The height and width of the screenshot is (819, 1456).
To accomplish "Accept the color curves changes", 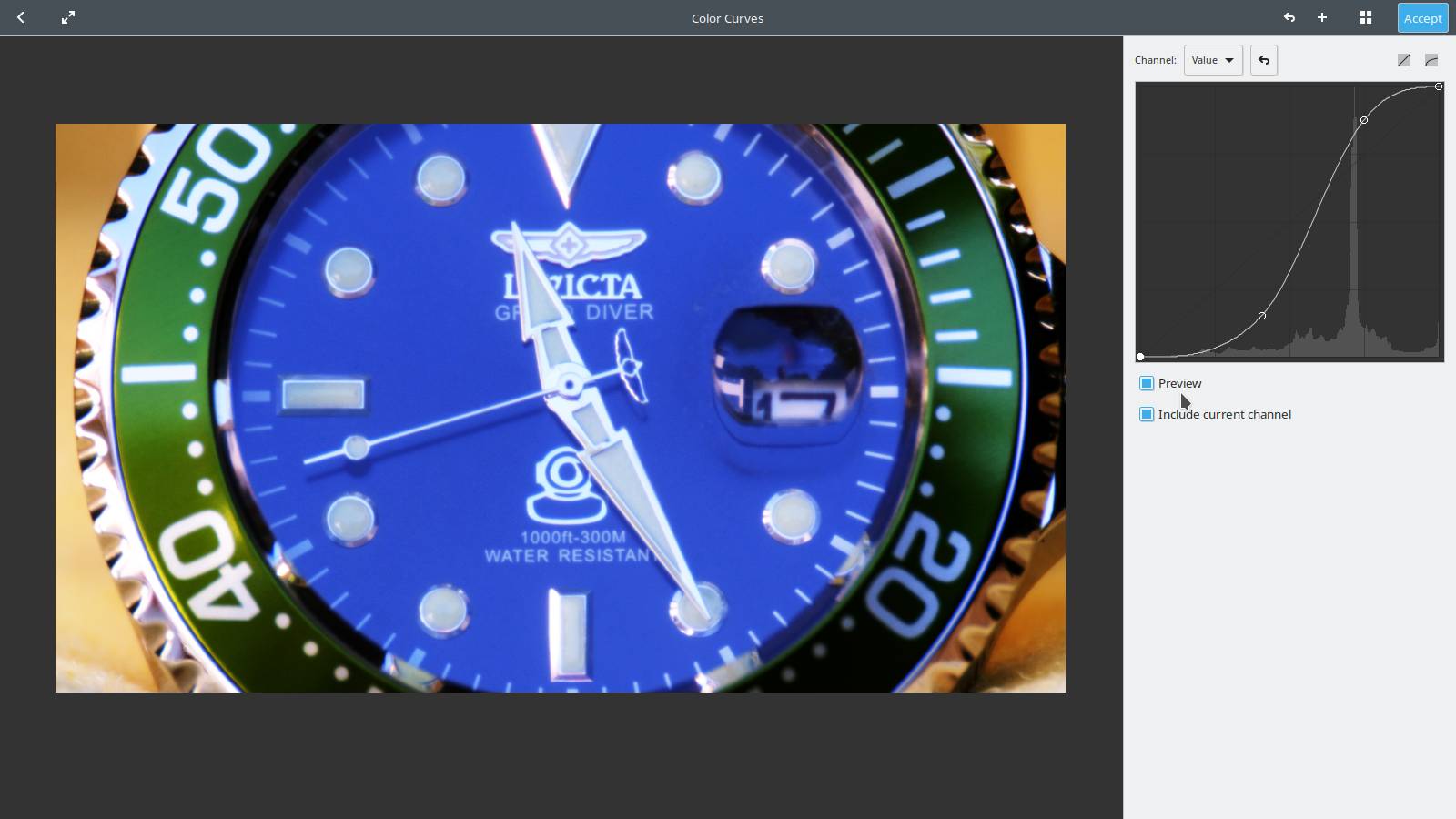I will click(1422, 17).
